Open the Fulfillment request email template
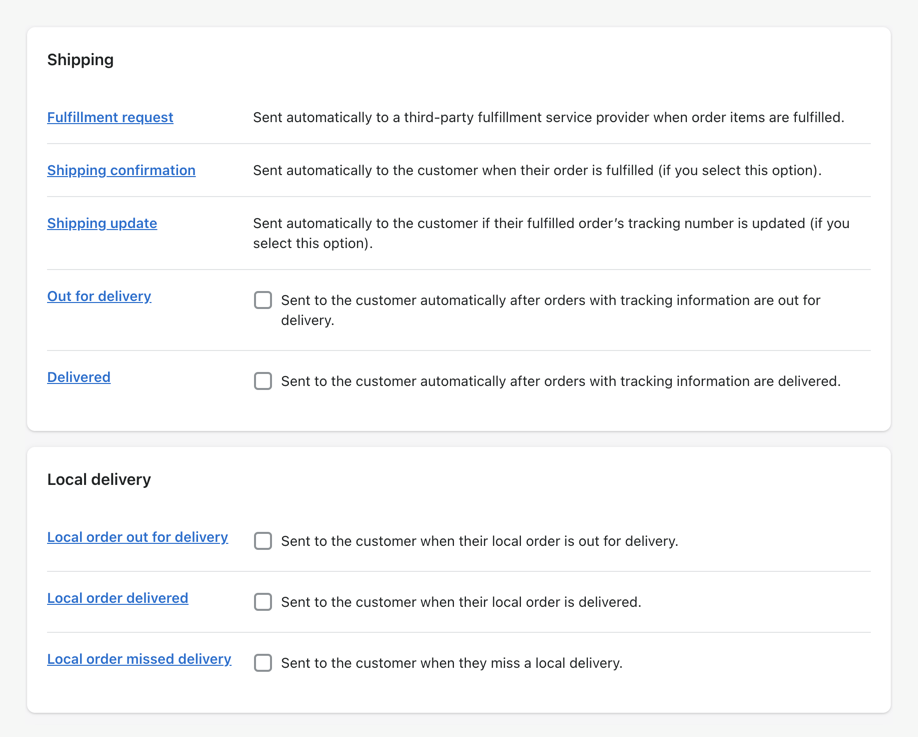918x737 pixels. click(109, 117)
